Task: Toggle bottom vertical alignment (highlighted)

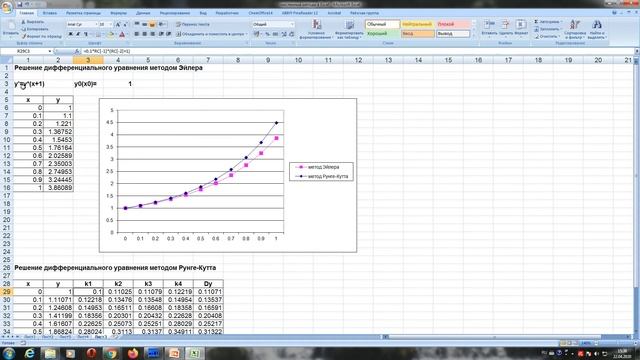Action: [x=152, y=24]
